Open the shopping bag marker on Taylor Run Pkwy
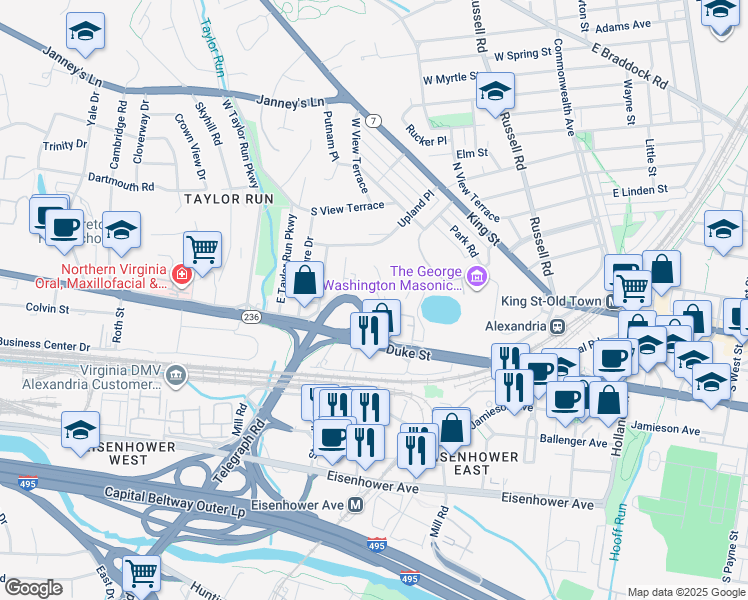The image size is (748, 600). pos(304,283)
